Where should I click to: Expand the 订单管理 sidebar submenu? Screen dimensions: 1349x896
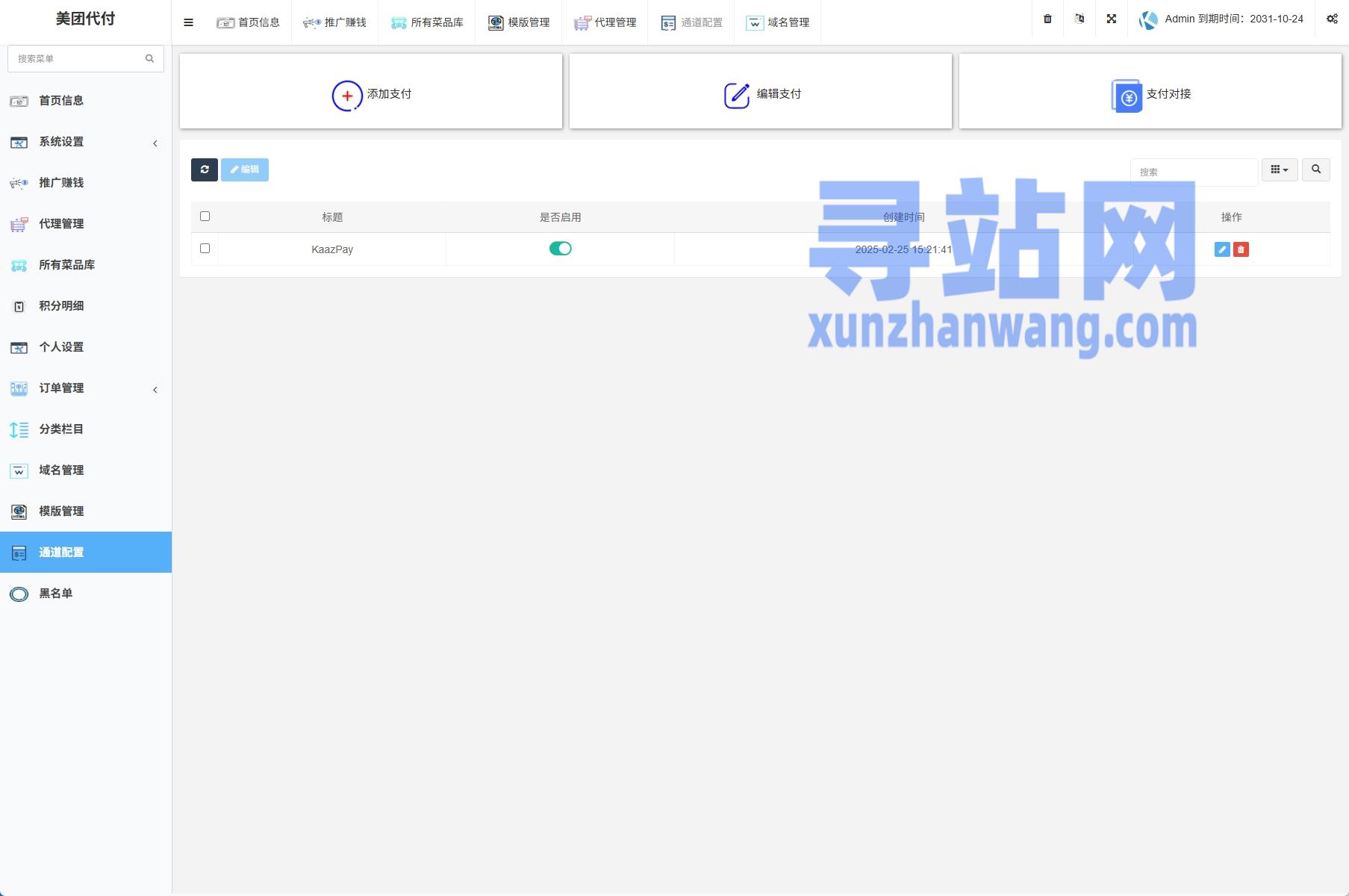coord(86,388)
